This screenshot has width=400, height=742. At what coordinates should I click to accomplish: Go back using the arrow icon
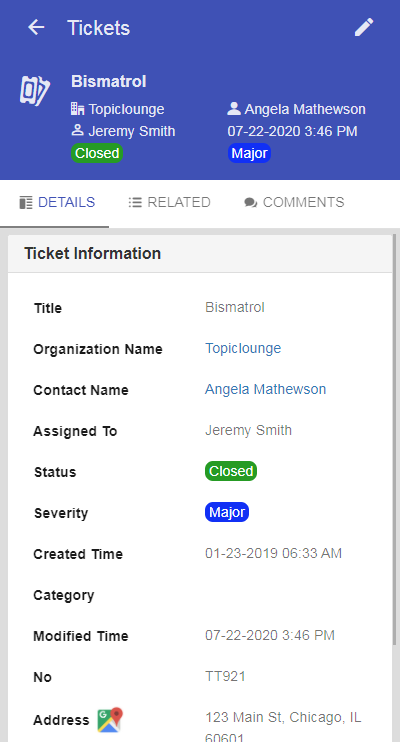coord(36,27)
